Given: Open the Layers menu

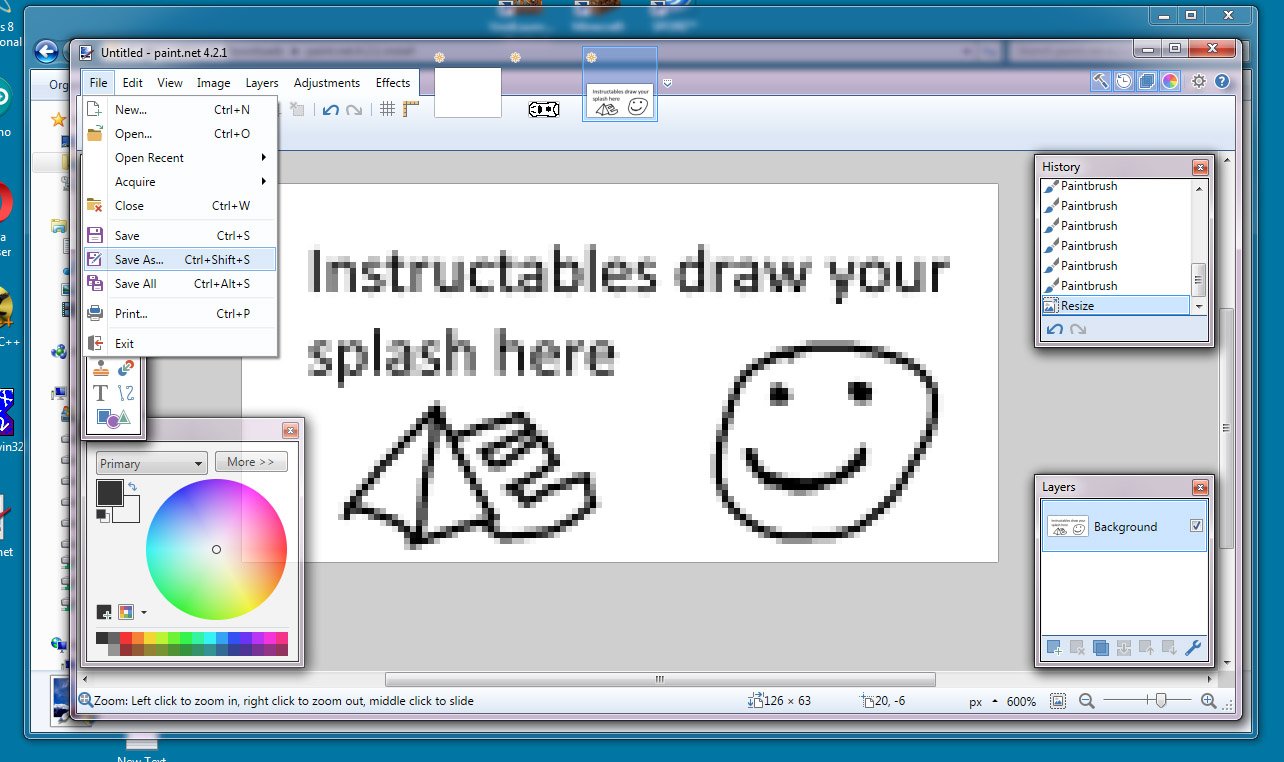Looking at the screenshot, I should click(262, 83).
